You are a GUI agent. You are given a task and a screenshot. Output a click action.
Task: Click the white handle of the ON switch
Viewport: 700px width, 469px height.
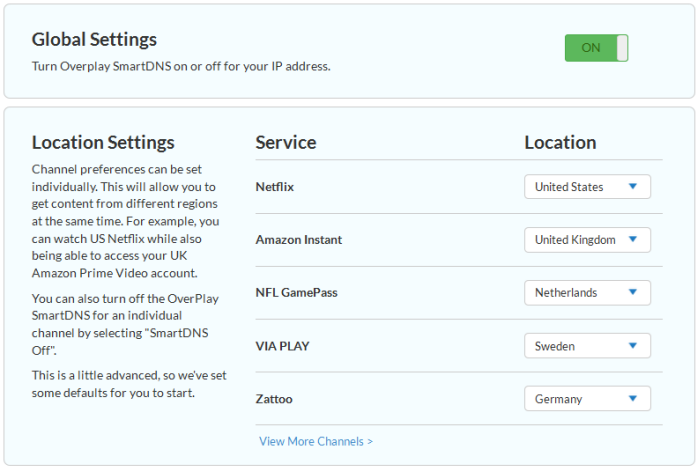click(622, 48)
